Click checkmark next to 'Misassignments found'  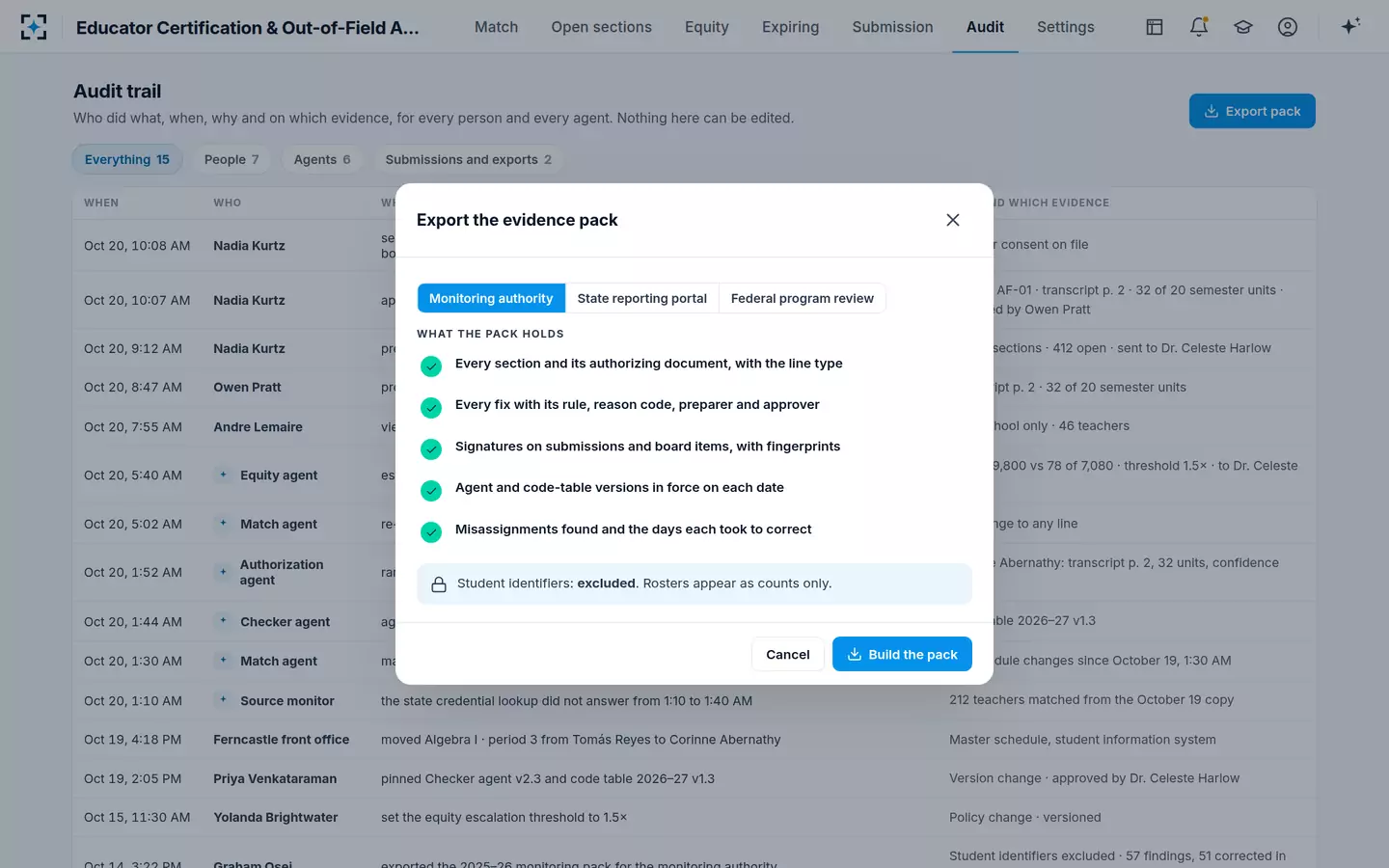tap(431, 531)
